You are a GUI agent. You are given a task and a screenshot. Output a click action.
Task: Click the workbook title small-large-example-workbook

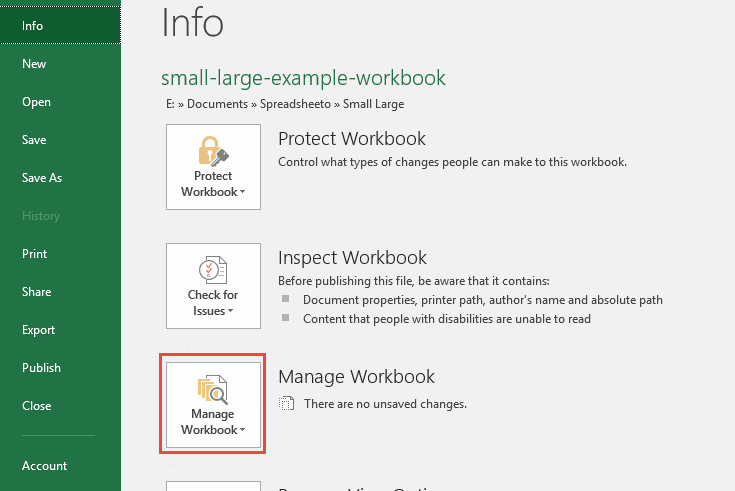click(303, 78)
